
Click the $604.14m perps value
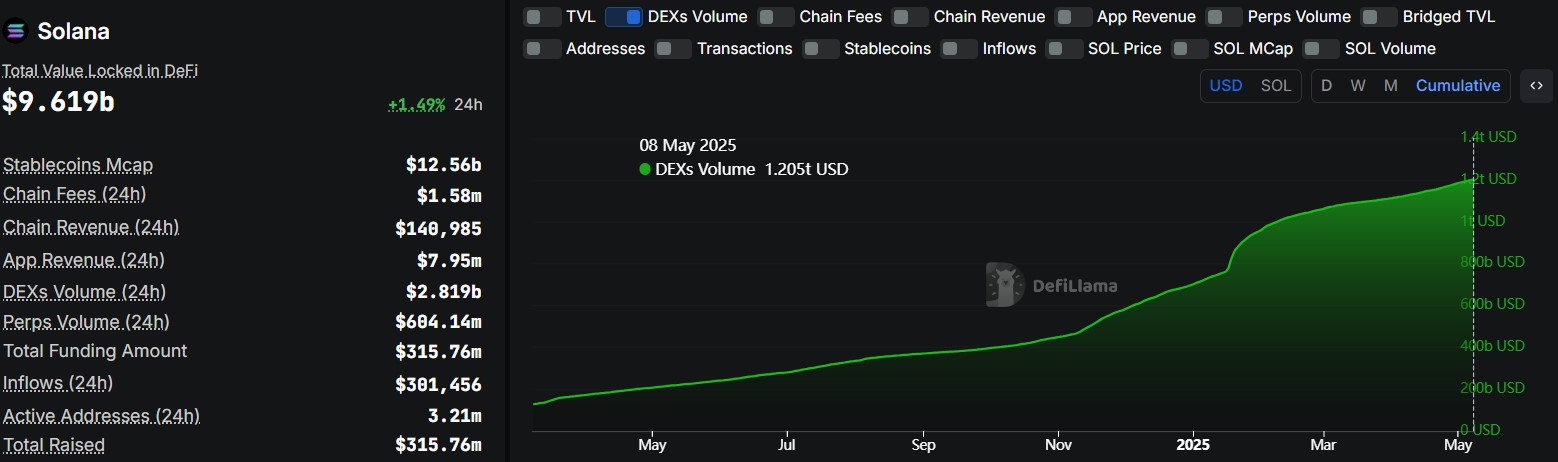(x=438, y=322)
